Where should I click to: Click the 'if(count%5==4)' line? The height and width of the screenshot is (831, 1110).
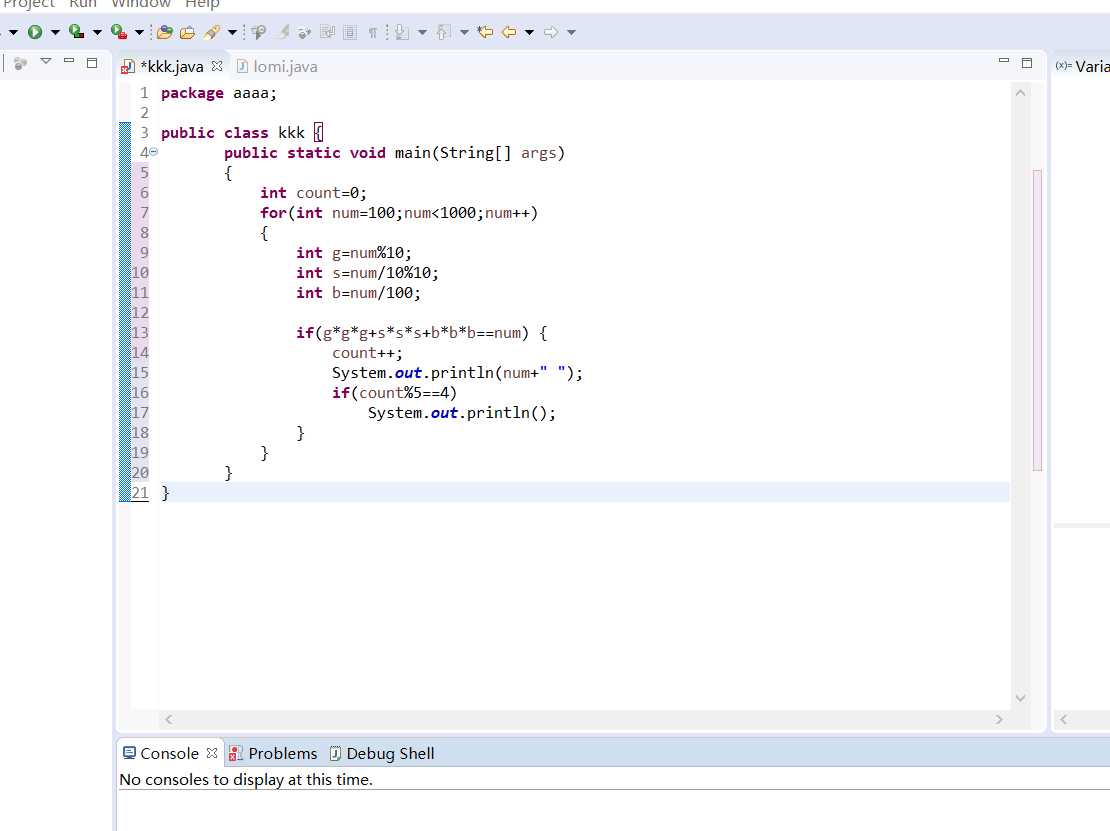tap(394, 392)
